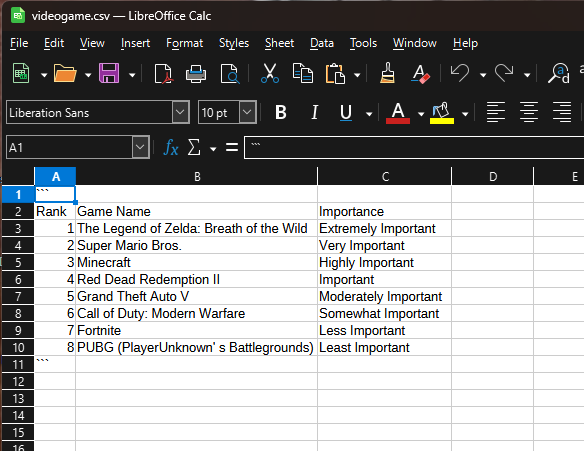
Task: Click cell containing Minecraft
Action: click(197, 263)
